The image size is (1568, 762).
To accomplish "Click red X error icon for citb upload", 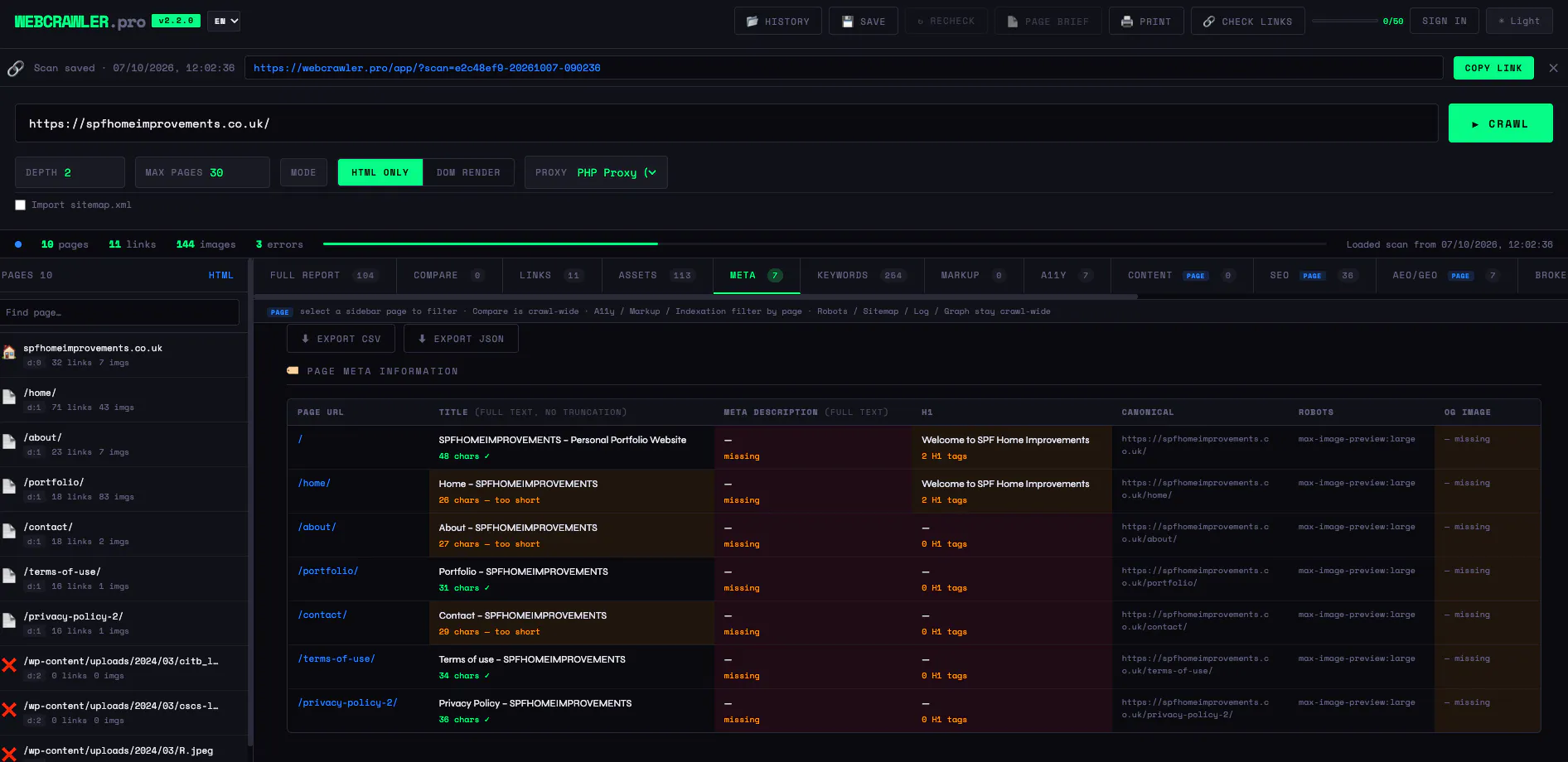I will (x=9, y=665).
